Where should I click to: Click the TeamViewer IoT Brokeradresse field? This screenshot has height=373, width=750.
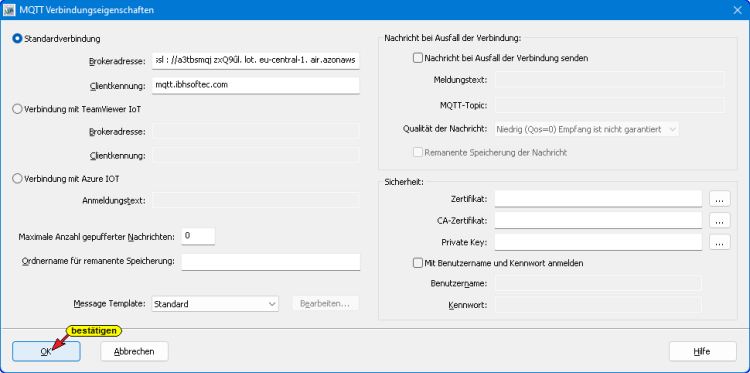tap(256, 132)
